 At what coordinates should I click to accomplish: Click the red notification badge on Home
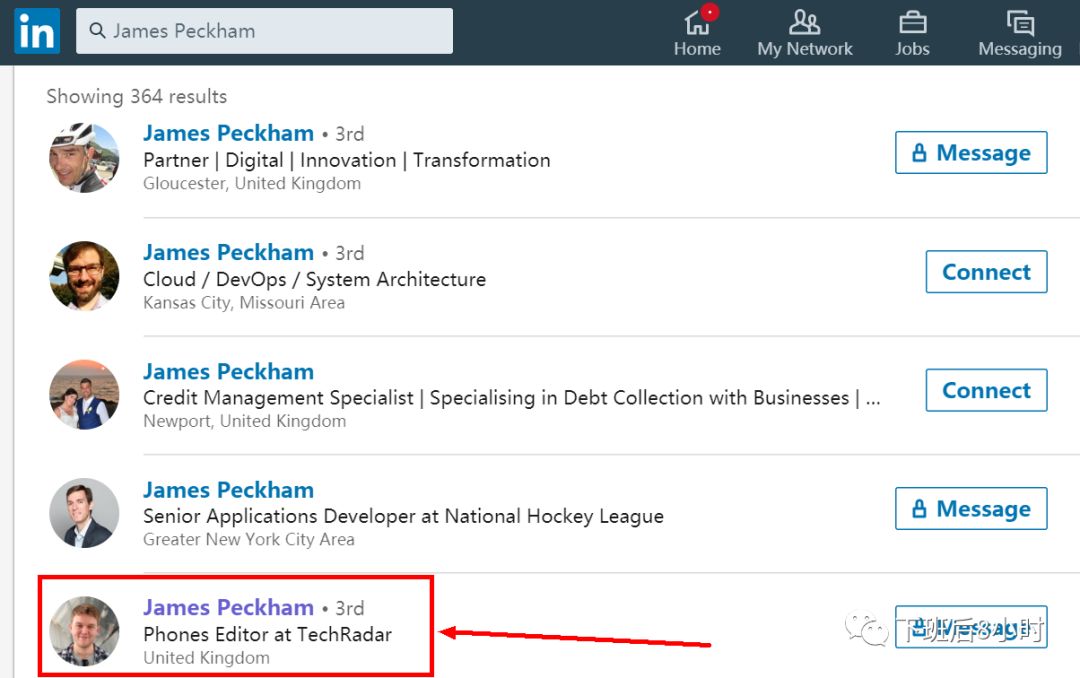pos(710,12)
